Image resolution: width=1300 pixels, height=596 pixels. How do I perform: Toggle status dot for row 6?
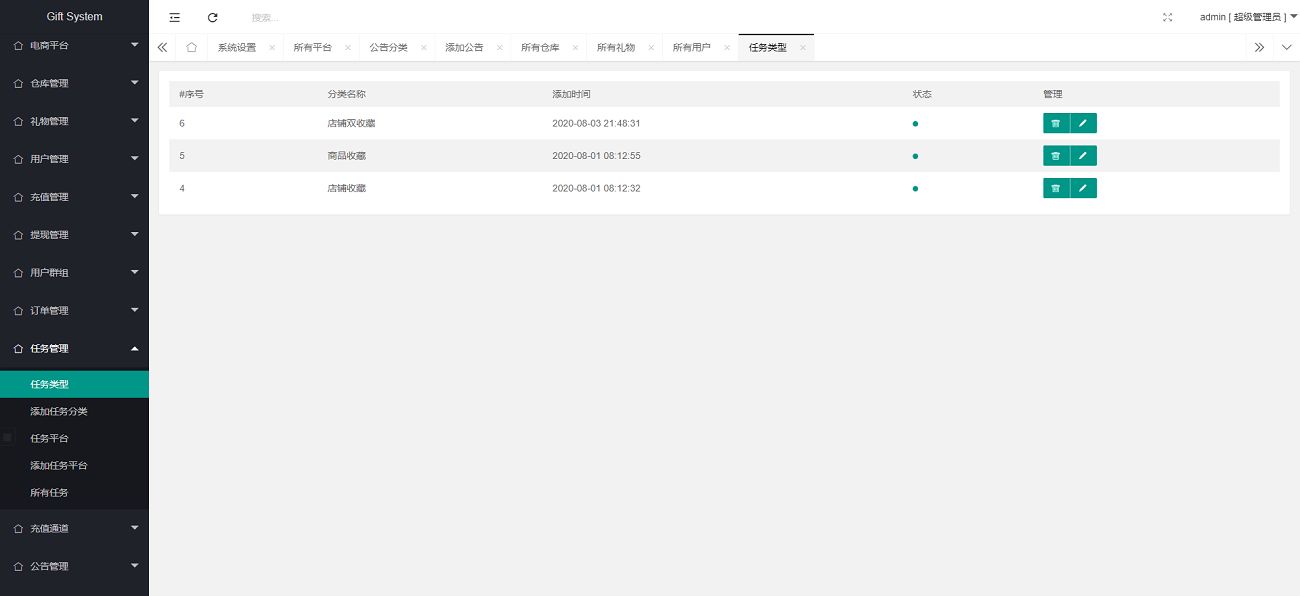(x=915, y=124)
